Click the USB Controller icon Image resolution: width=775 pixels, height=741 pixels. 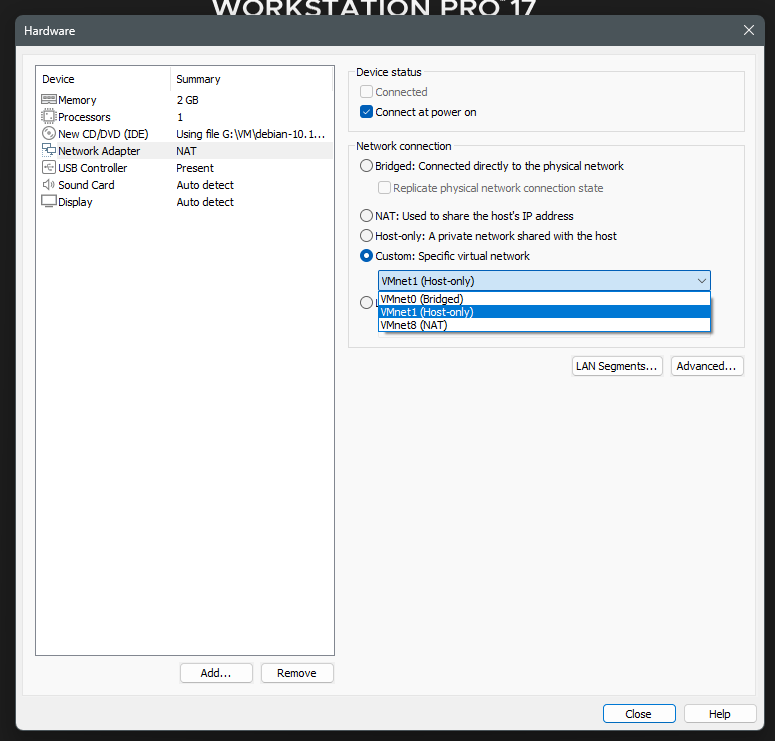coord(48,168)
